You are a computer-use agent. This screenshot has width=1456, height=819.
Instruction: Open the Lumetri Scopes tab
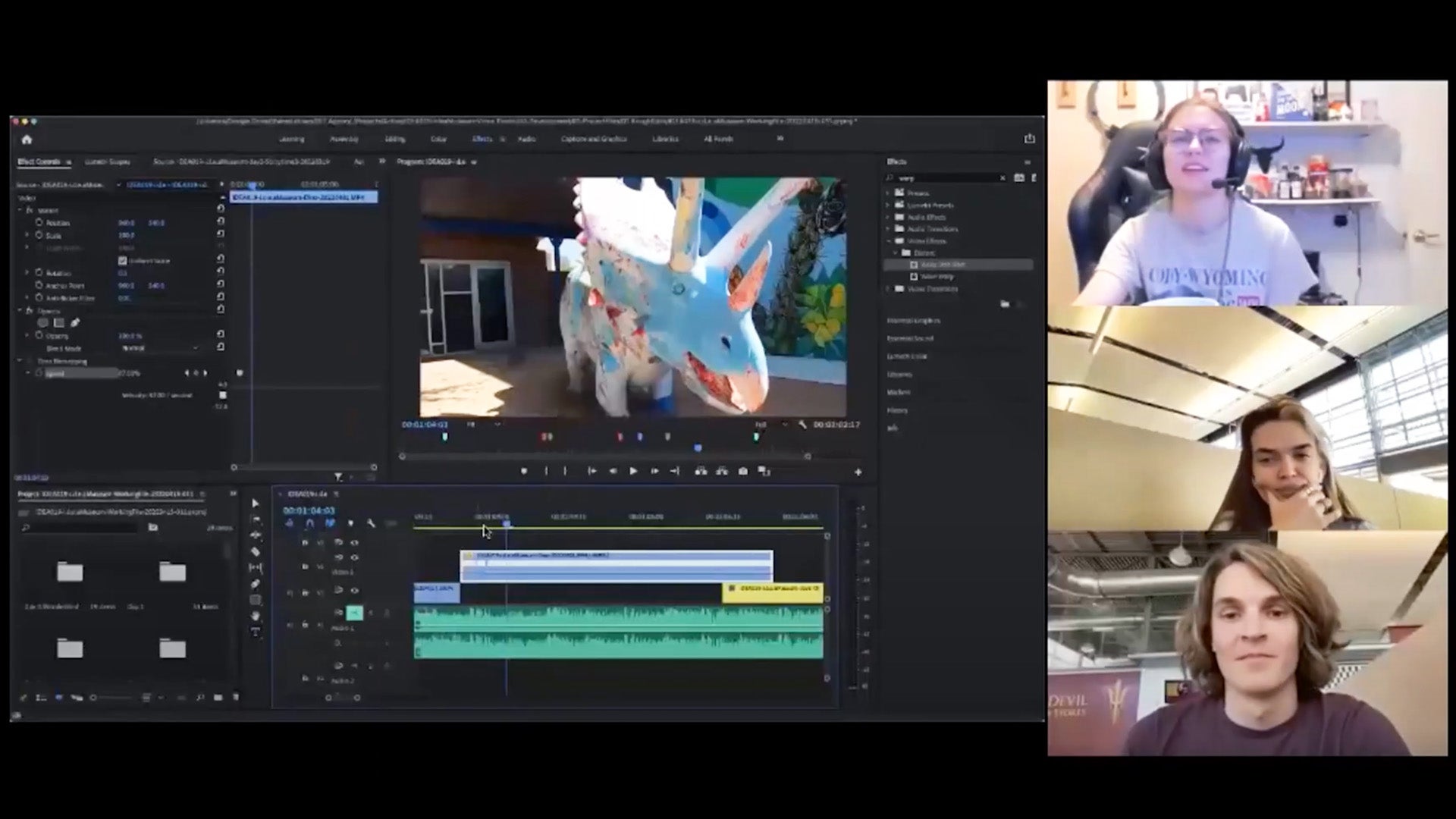click(107, 162)
